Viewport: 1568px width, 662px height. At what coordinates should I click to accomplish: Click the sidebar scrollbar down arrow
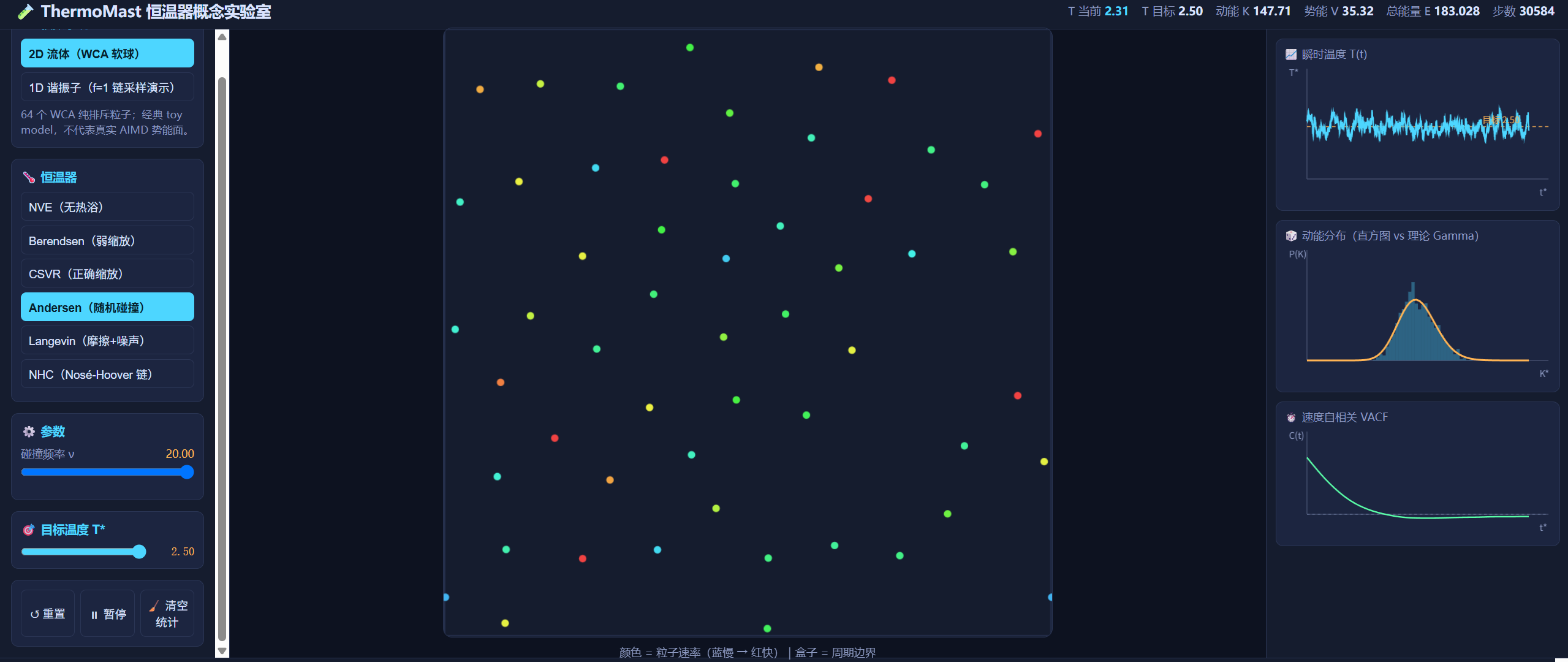[222, 651]
